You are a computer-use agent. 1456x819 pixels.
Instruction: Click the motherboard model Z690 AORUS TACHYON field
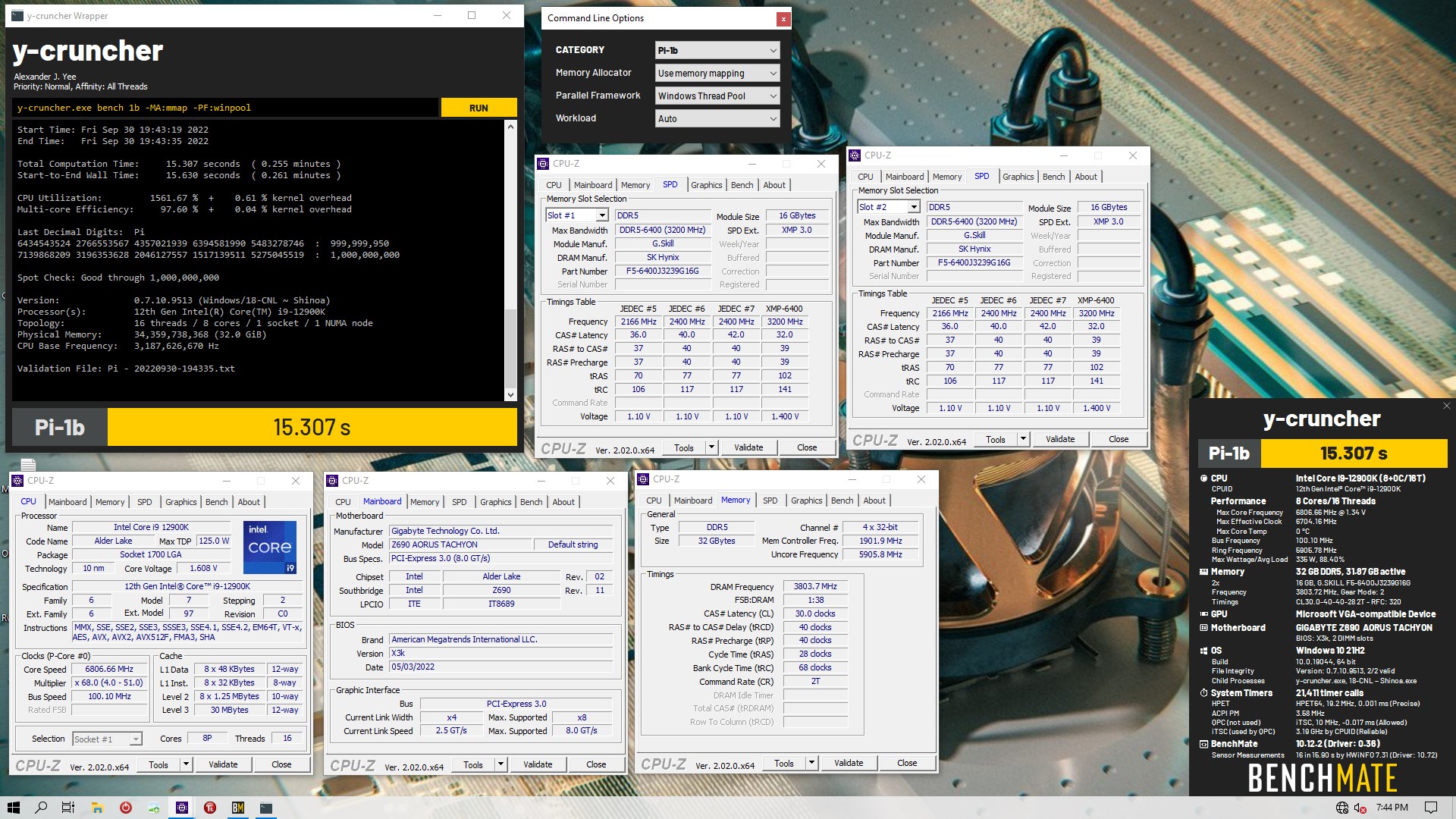click(x=460, y=544)
